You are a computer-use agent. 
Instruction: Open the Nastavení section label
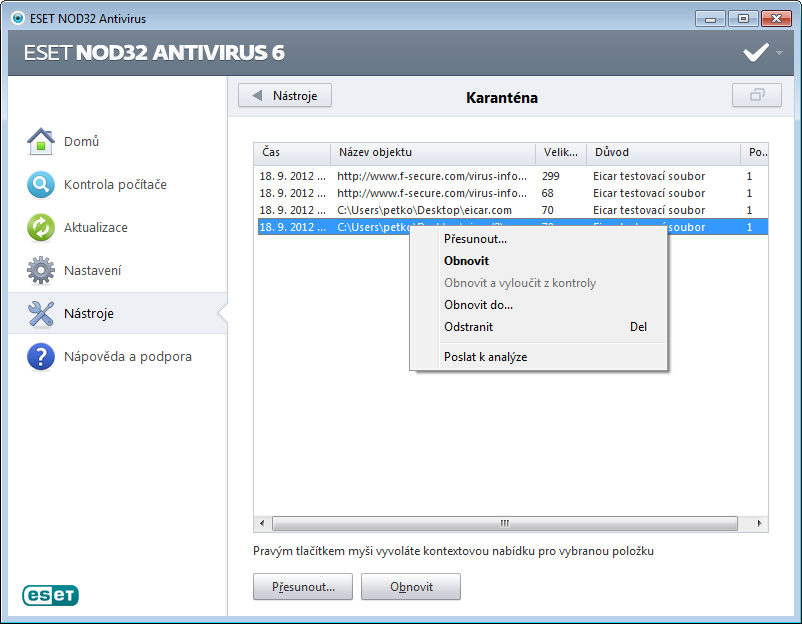(x=93, y=270)
